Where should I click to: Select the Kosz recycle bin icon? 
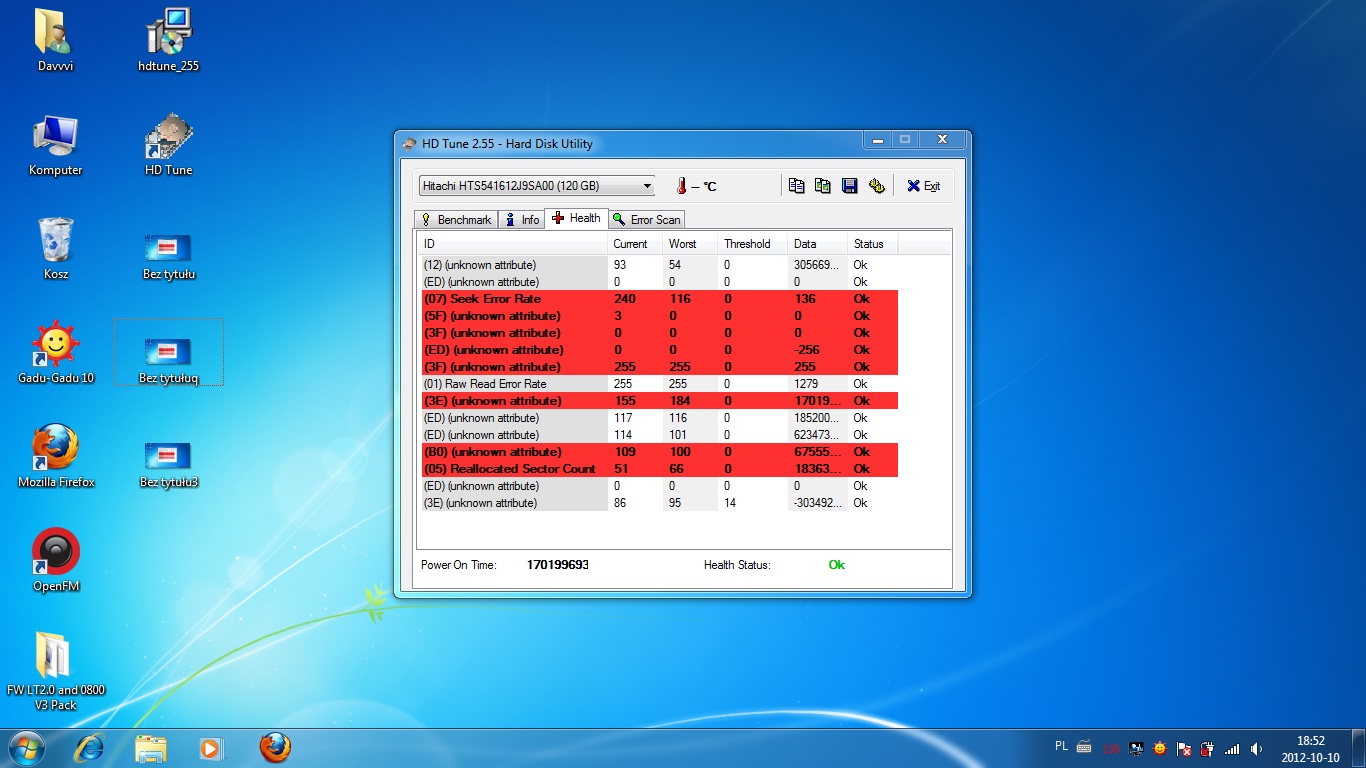coord(56,249)
